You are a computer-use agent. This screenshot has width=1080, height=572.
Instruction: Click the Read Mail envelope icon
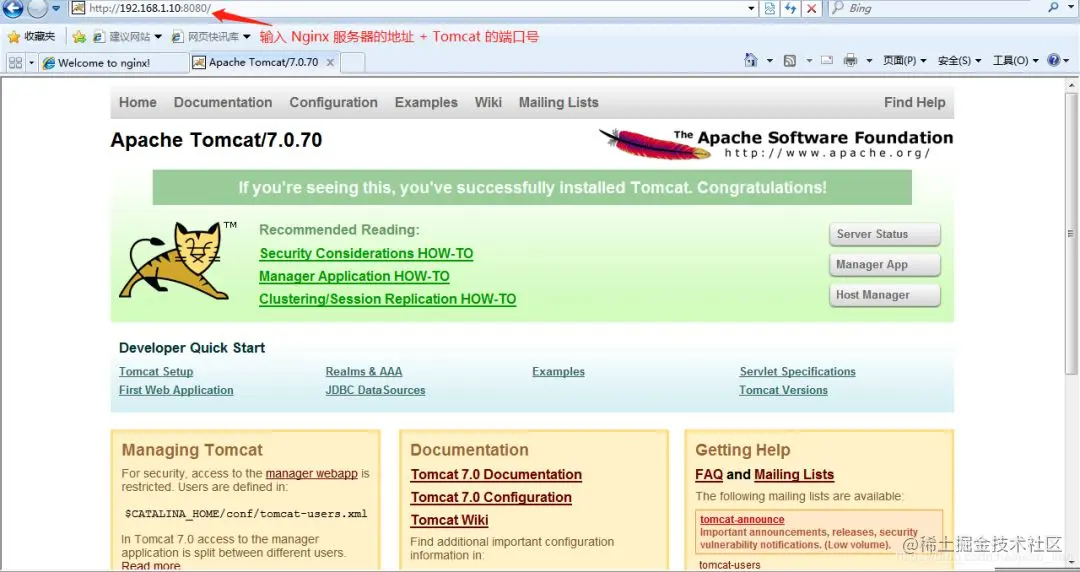827,61
